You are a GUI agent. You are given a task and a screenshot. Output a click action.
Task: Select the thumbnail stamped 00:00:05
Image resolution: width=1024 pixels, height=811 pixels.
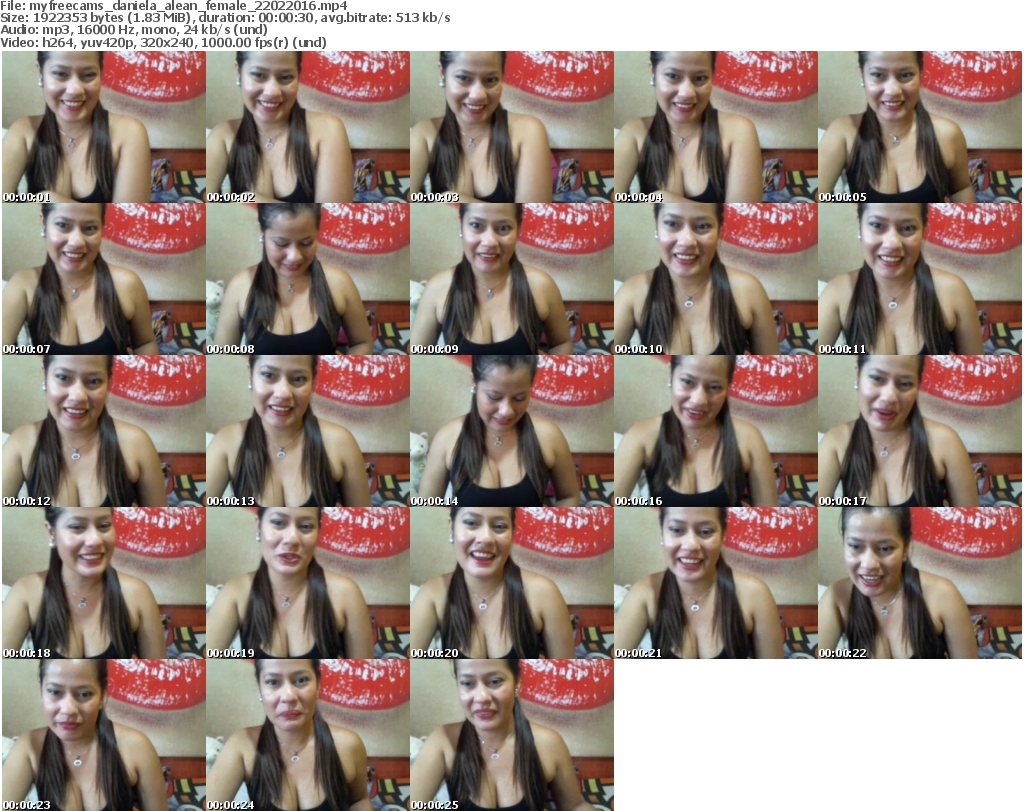click(x=920, y=127)
